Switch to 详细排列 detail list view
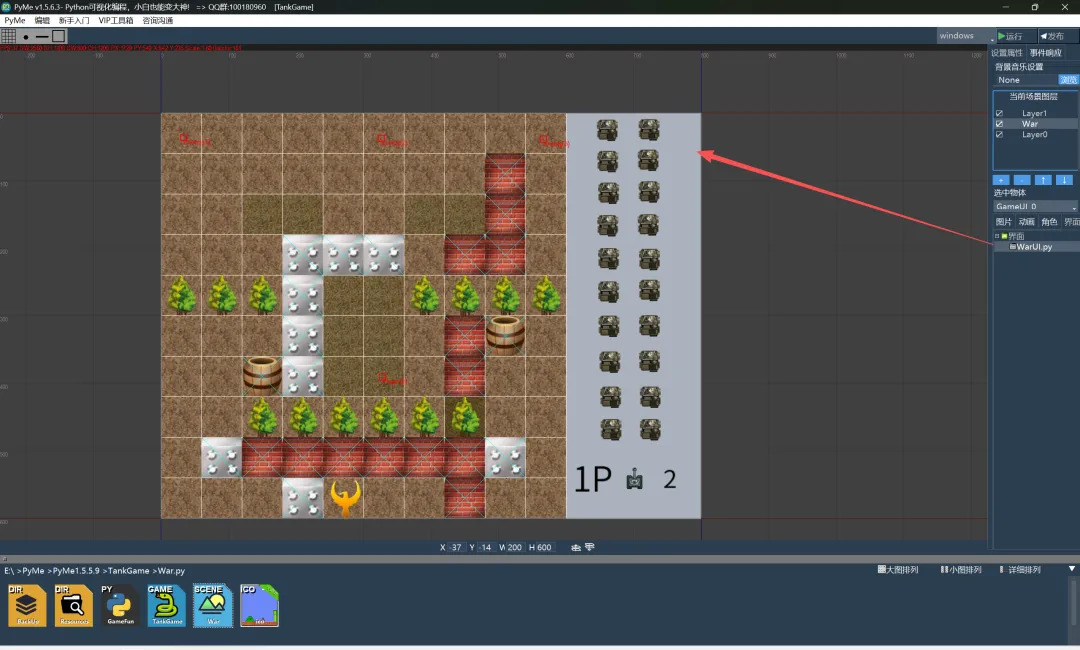 1020,569
